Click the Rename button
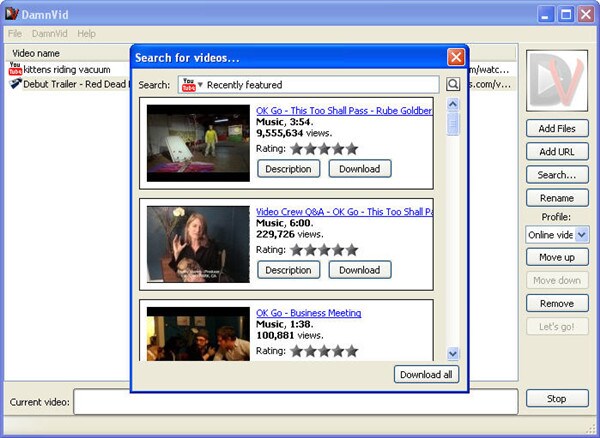 [557, 198]
